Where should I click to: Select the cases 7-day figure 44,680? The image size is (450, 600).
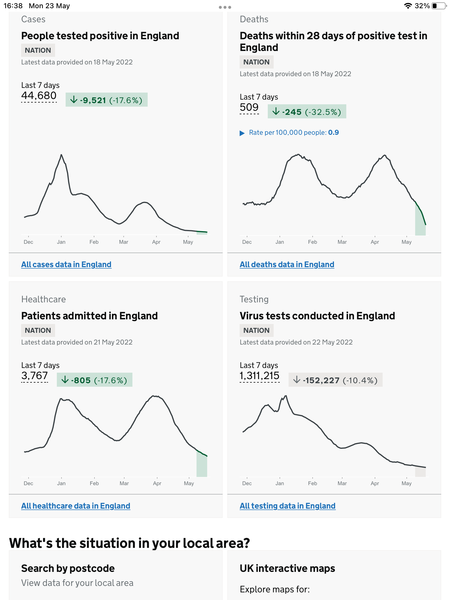[39, 96]
